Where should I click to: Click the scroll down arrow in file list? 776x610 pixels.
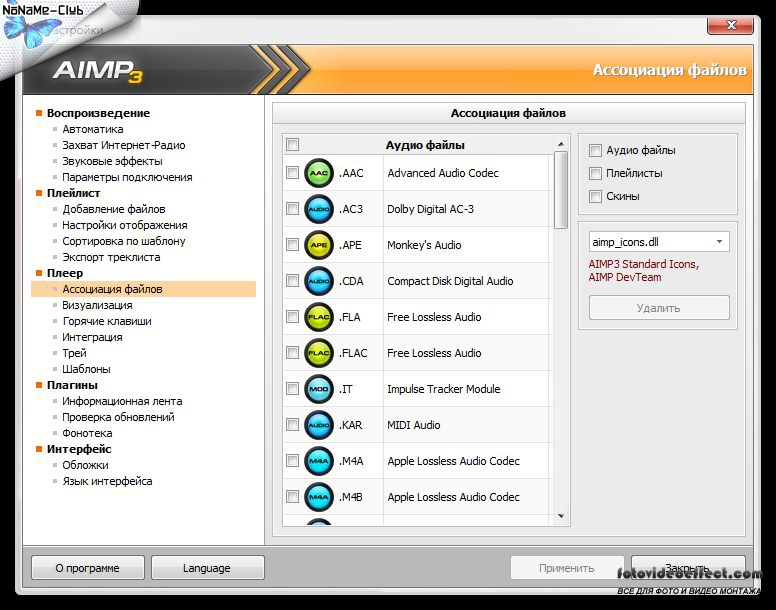tap(561, 516)
